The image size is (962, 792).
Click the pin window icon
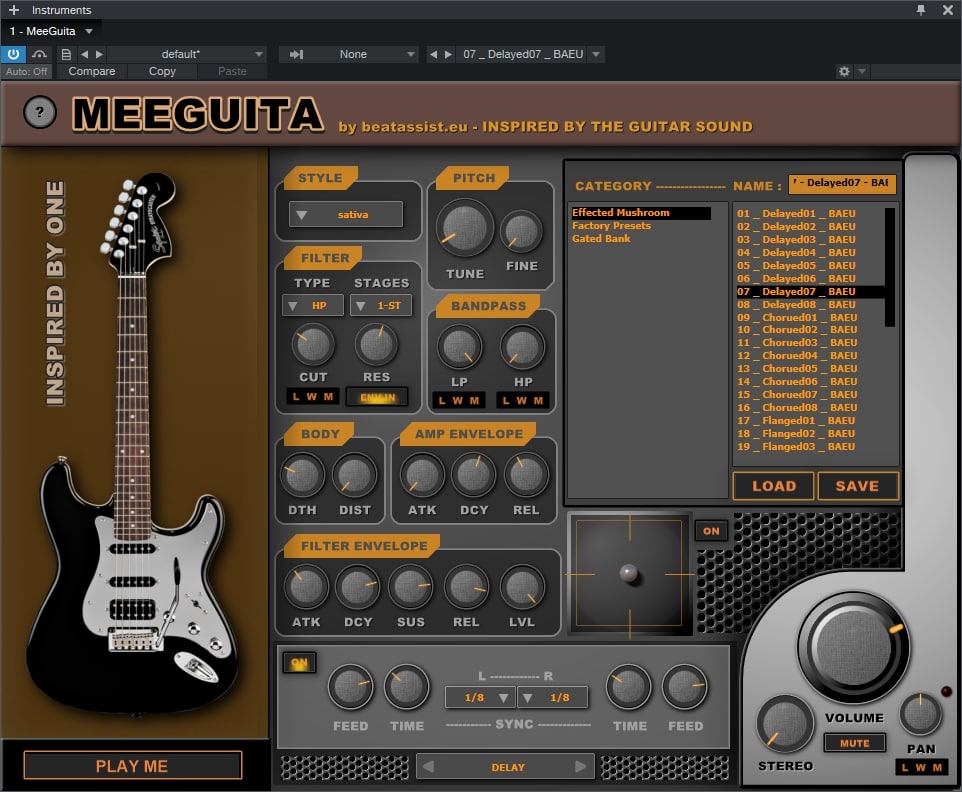tap(921, 10)
